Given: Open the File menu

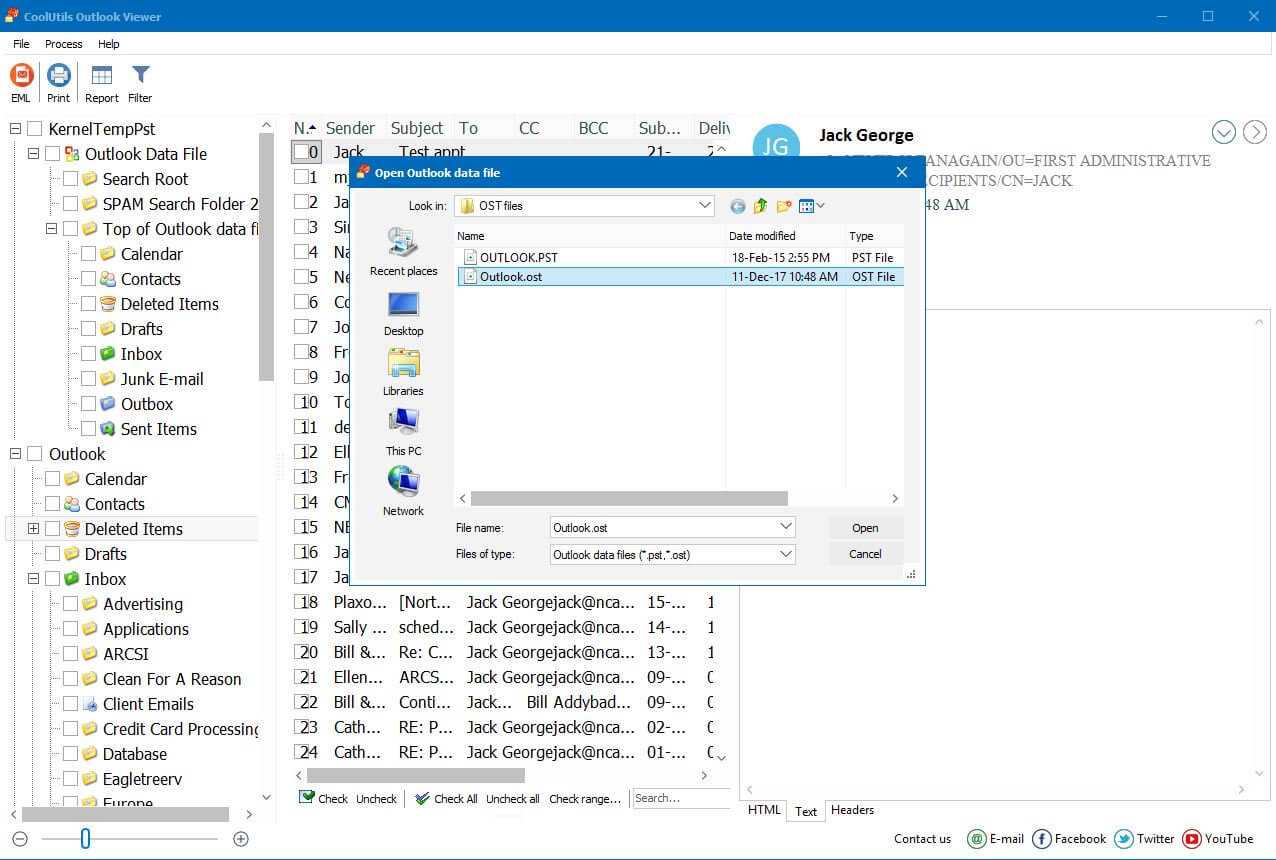Looking at the screenshot, I should [21, 44].
